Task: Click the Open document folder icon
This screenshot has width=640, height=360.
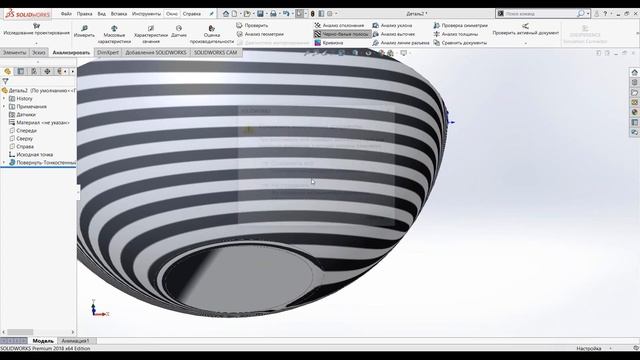Action: point(247,13)
